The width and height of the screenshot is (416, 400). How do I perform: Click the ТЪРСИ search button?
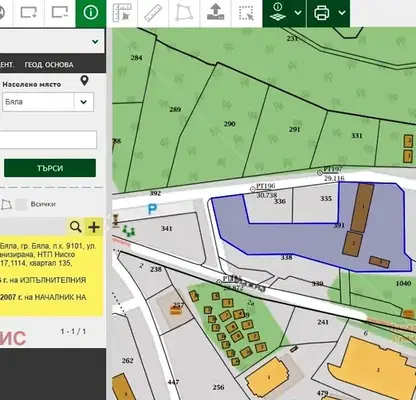click(x=50, y=168)
